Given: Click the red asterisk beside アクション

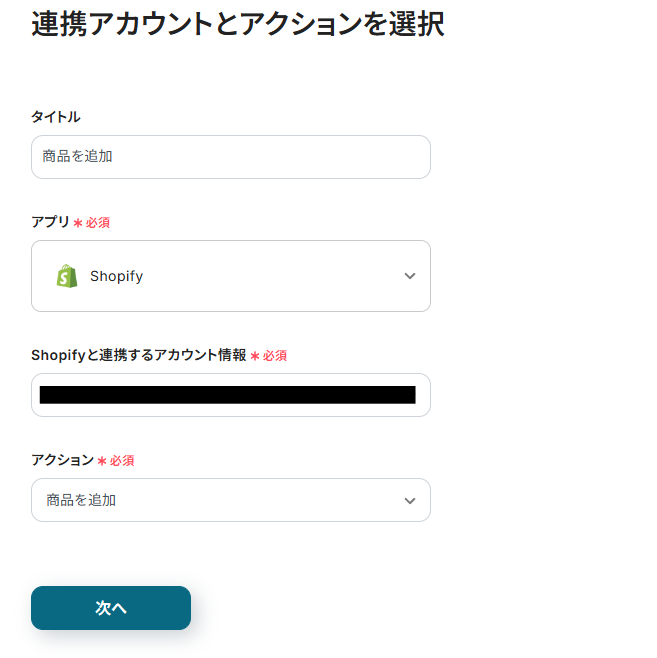Looking at the screenshot, I should tap(102, 461).
